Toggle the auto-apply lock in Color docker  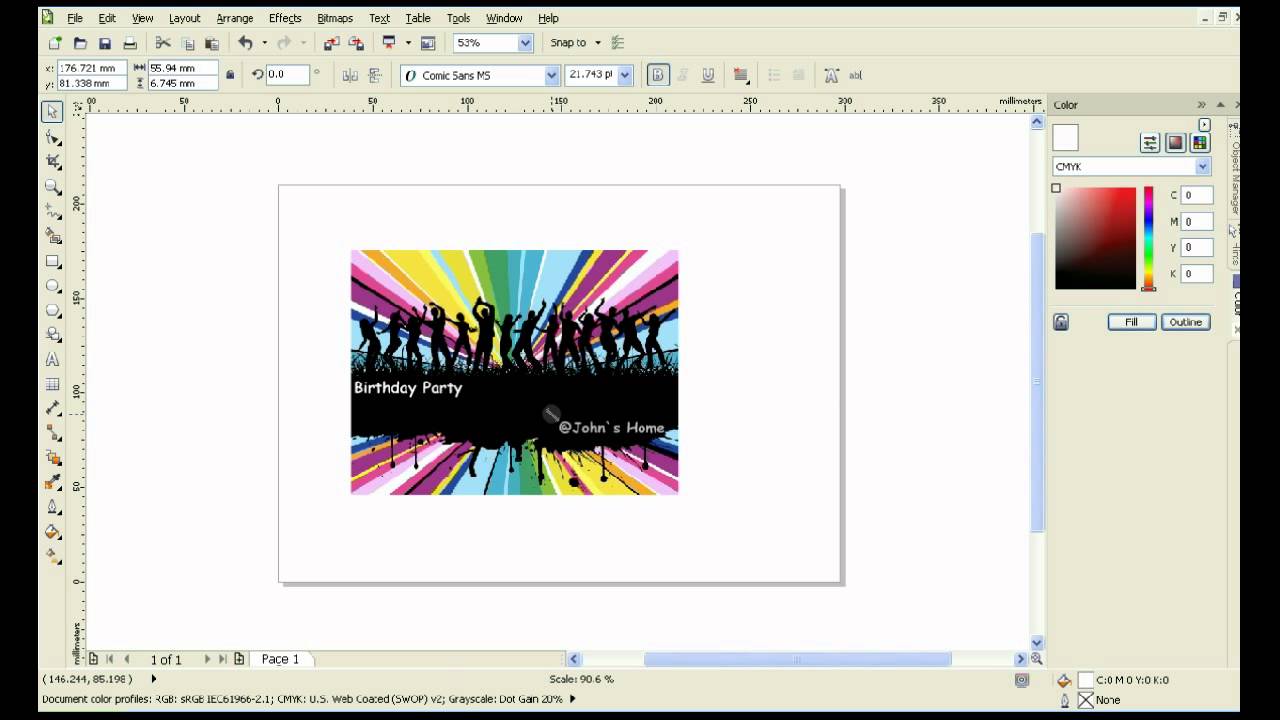(1061, 322)
